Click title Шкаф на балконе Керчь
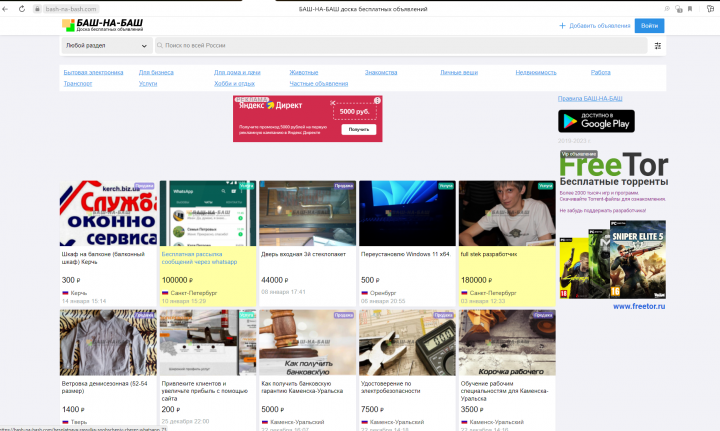This screenshot has width=720, height=431. [x=103, y=258]
